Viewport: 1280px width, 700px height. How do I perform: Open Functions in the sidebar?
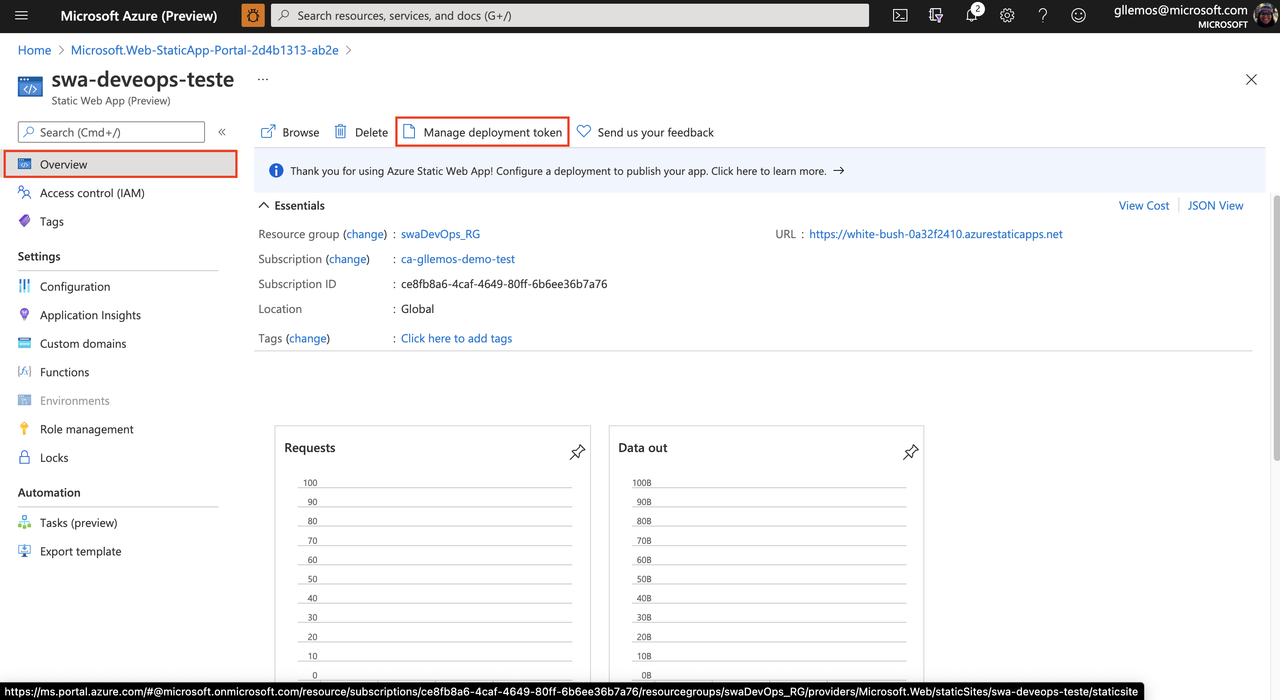64,372
